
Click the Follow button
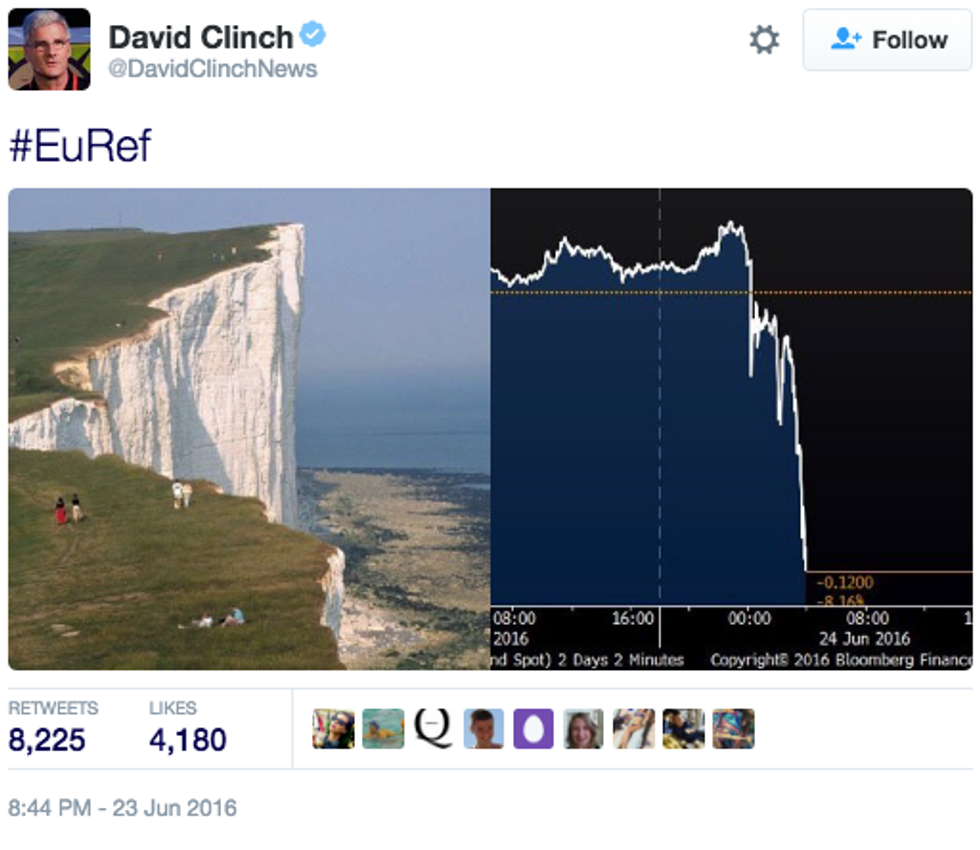pos(888,40)
